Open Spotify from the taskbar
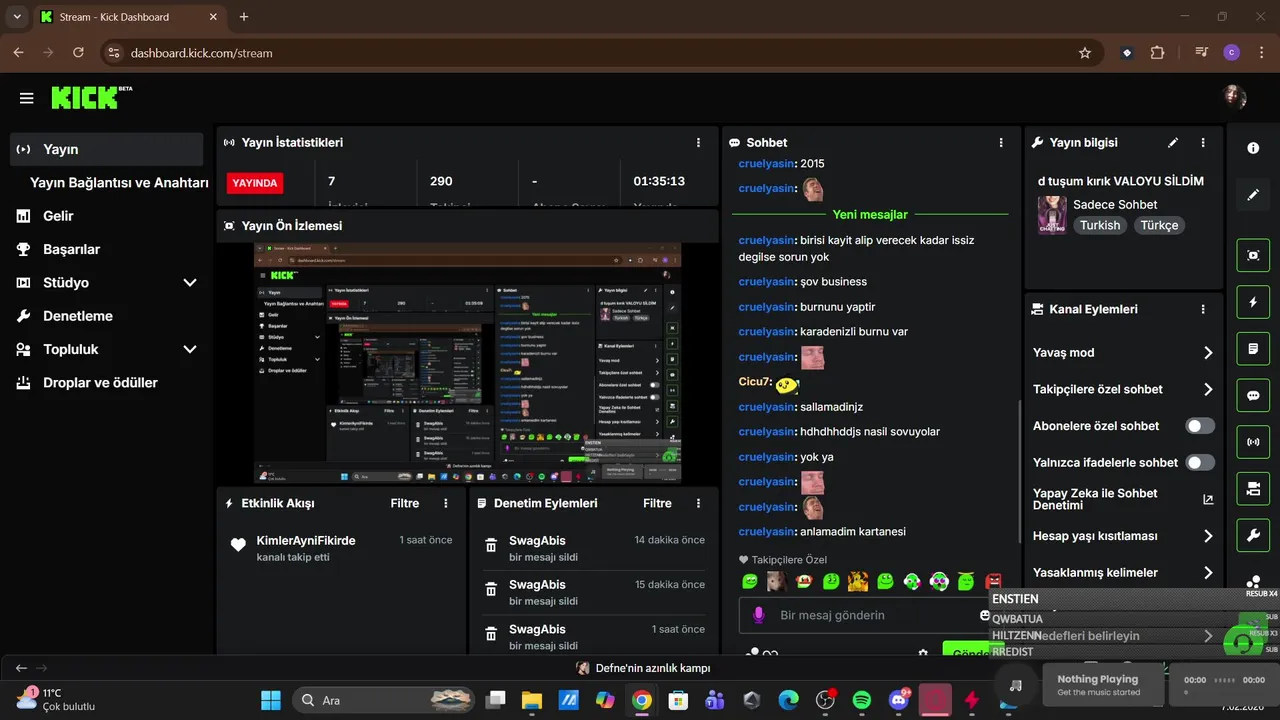The image size is (1280, 720). tap(862, 700)
